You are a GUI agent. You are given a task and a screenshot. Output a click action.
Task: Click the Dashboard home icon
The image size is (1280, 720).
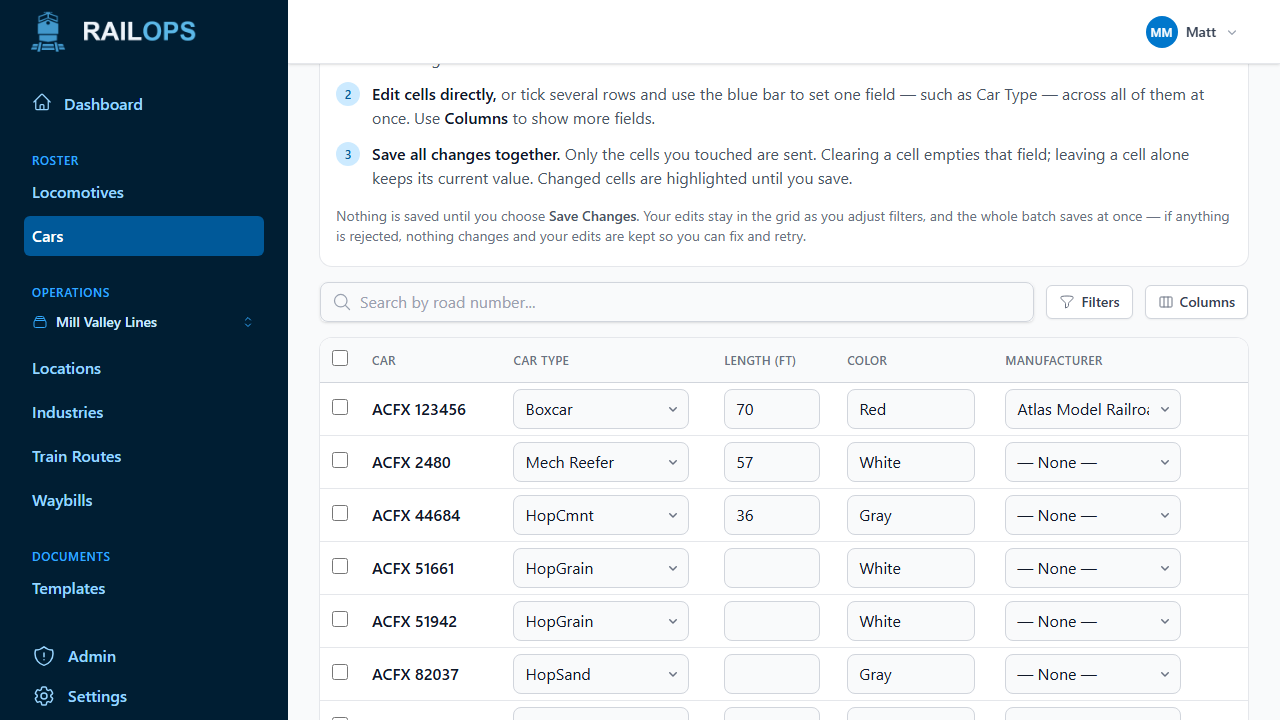click(x=42, y=103)
